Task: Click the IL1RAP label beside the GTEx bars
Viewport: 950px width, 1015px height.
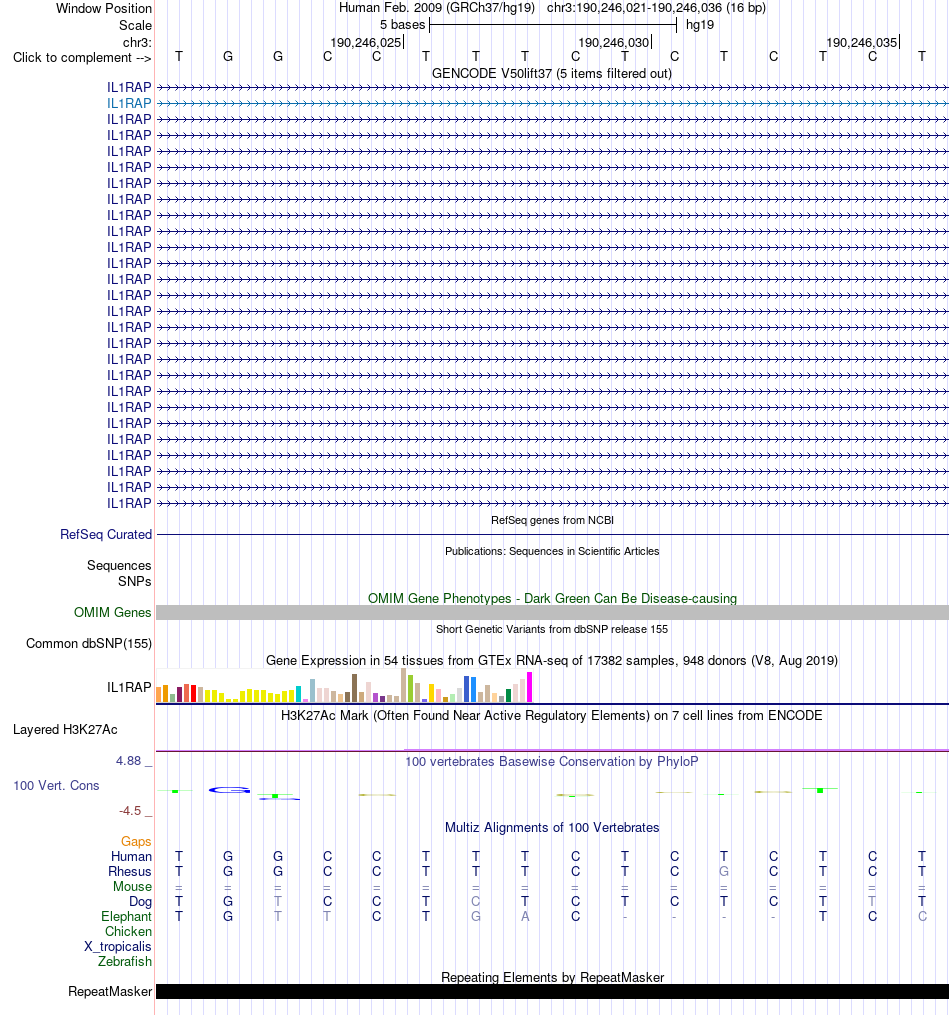Action: (x=129, y=687)
